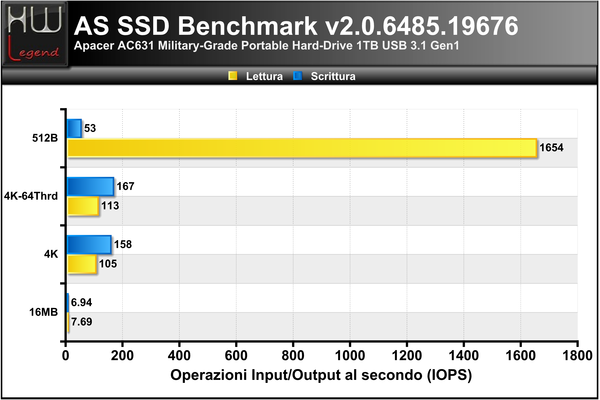Image resolution: width=600 pixels, height=400 pixels.
Task: Click the x-axis tick label 200
Action: point(122,356)
